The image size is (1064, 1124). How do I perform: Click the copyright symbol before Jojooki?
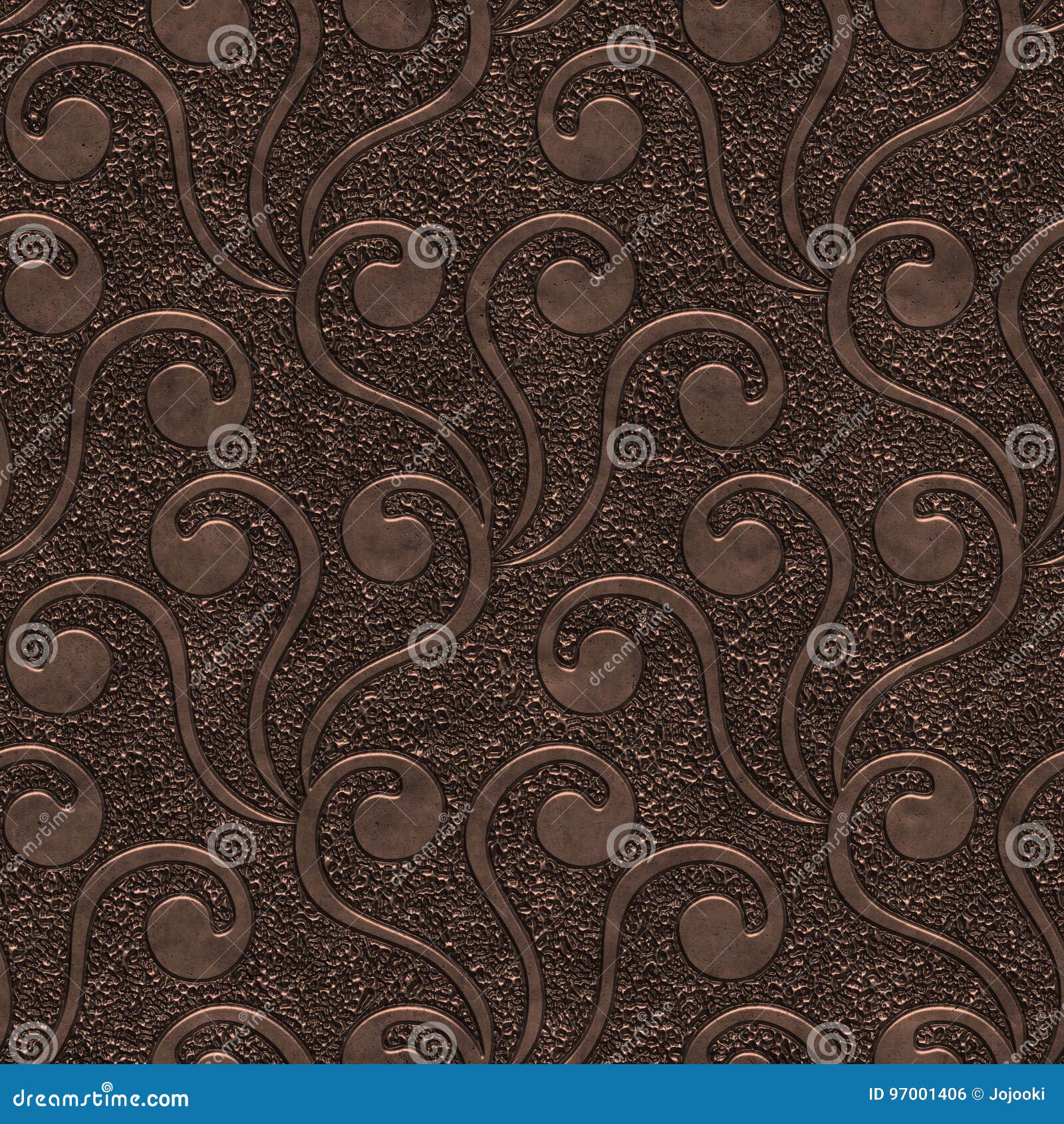976,1093
